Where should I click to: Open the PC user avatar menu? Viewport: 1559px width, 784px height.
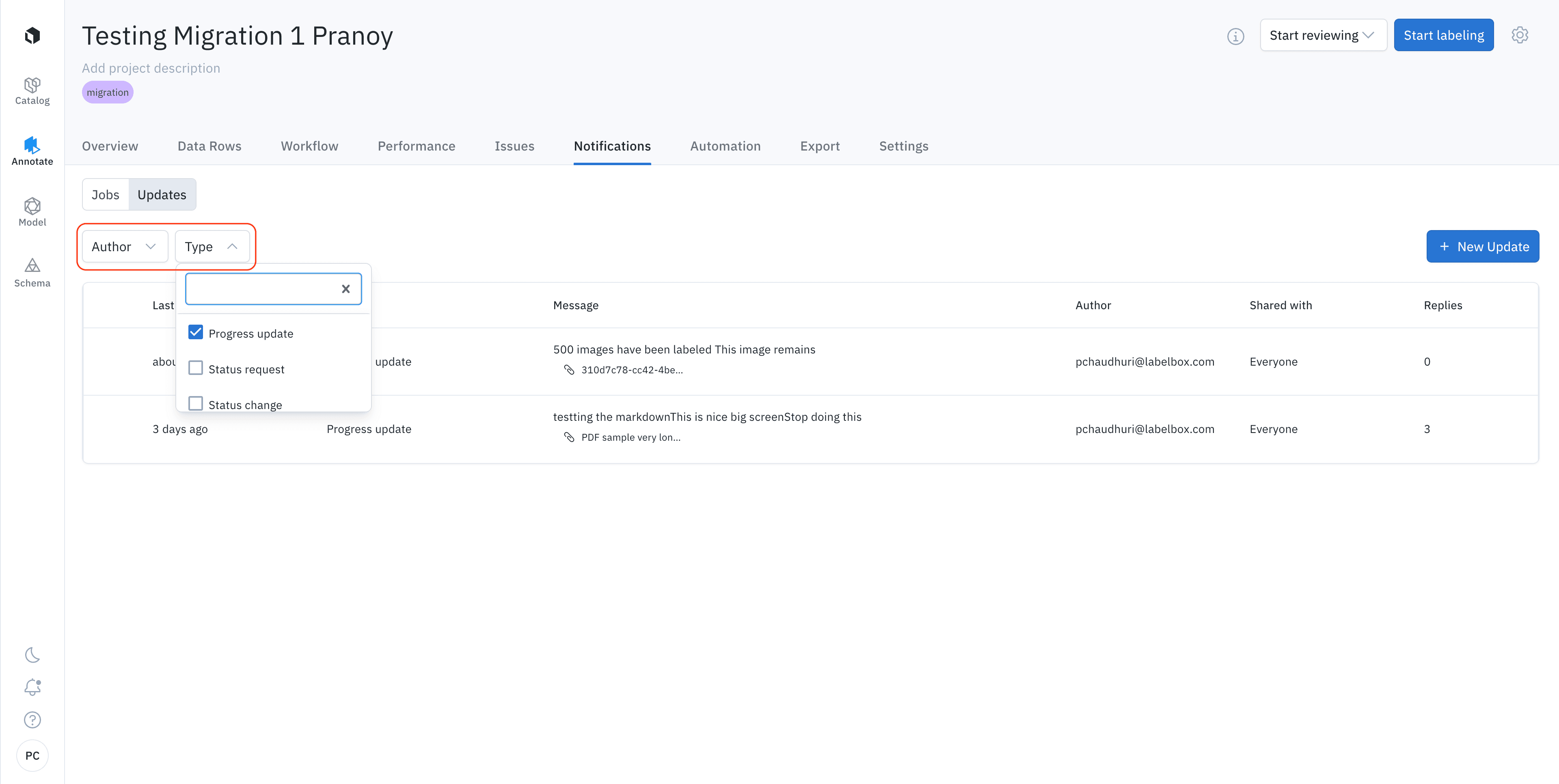tap(32, 756)
